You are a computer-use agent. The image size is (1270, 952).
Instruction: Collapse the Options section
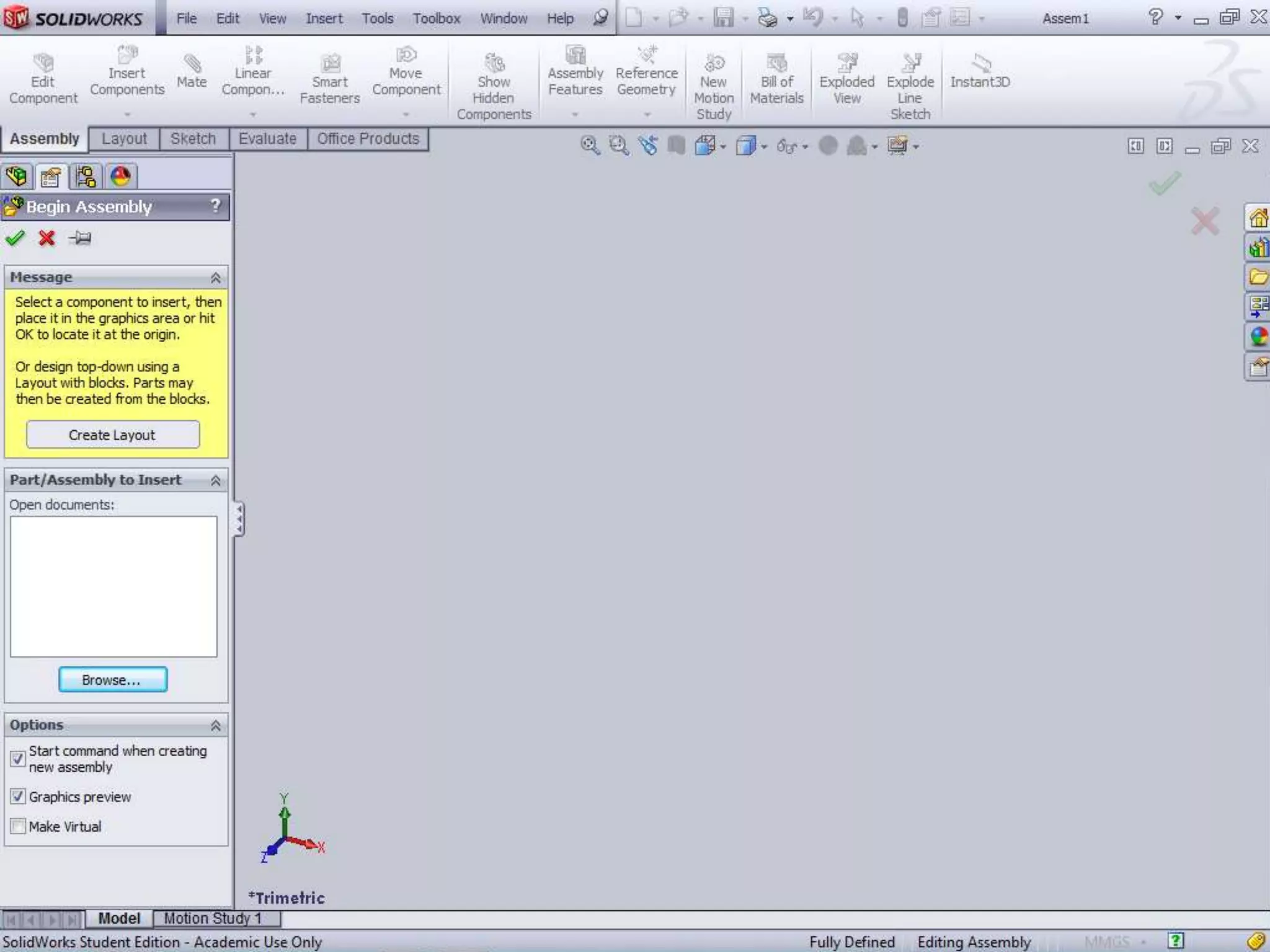tap(215, 725)
